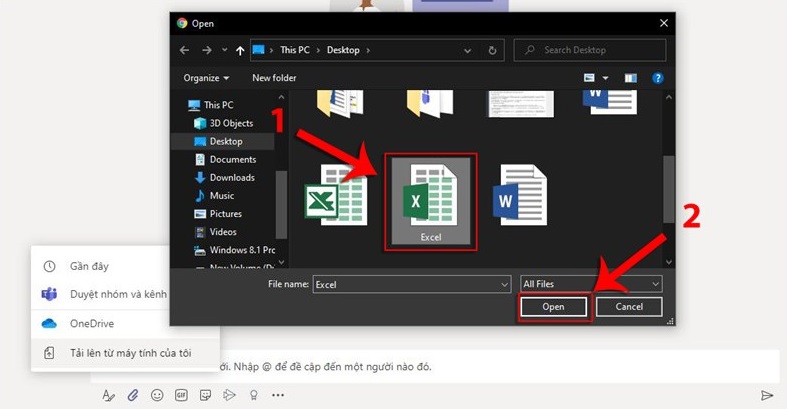This screenshot has width=787, height=409.
Task: Click the Teams Format text icon
Action: [x=108, y=395]
